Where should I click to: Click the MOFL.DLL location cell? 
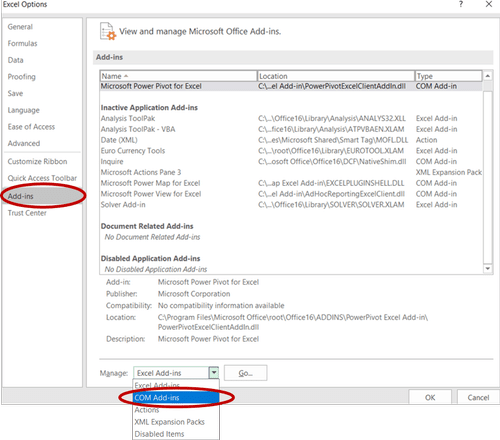click(333, 140)
